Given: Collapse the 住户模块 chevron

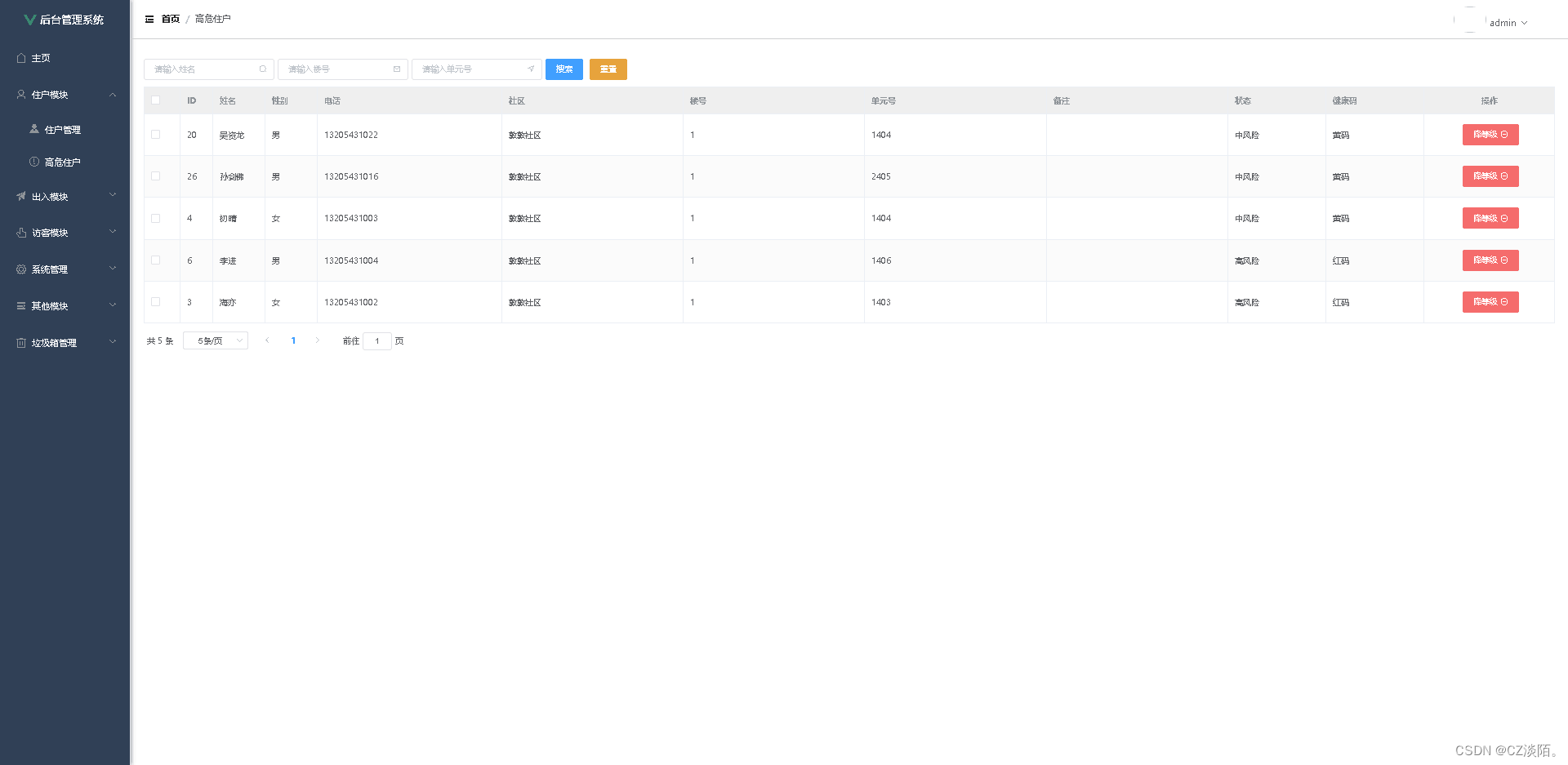Looking at the screenshot, I should (113, 95).
